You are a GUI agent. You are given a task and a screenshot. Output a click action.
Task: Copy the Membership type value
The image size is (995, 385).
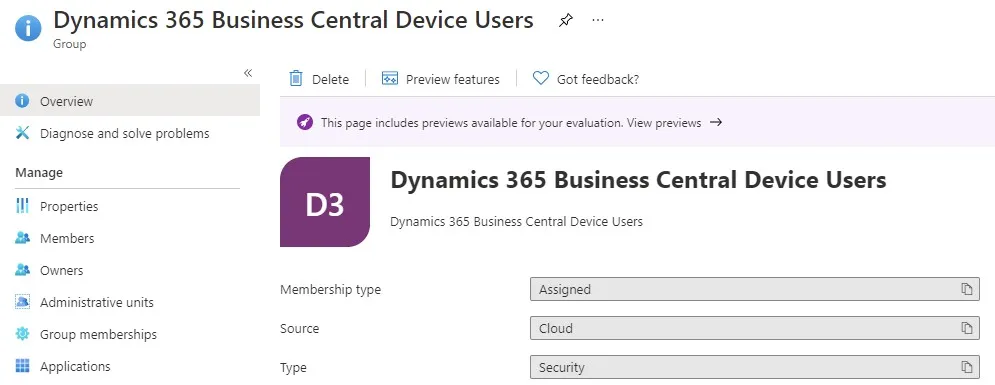click(x=966, y=289)
